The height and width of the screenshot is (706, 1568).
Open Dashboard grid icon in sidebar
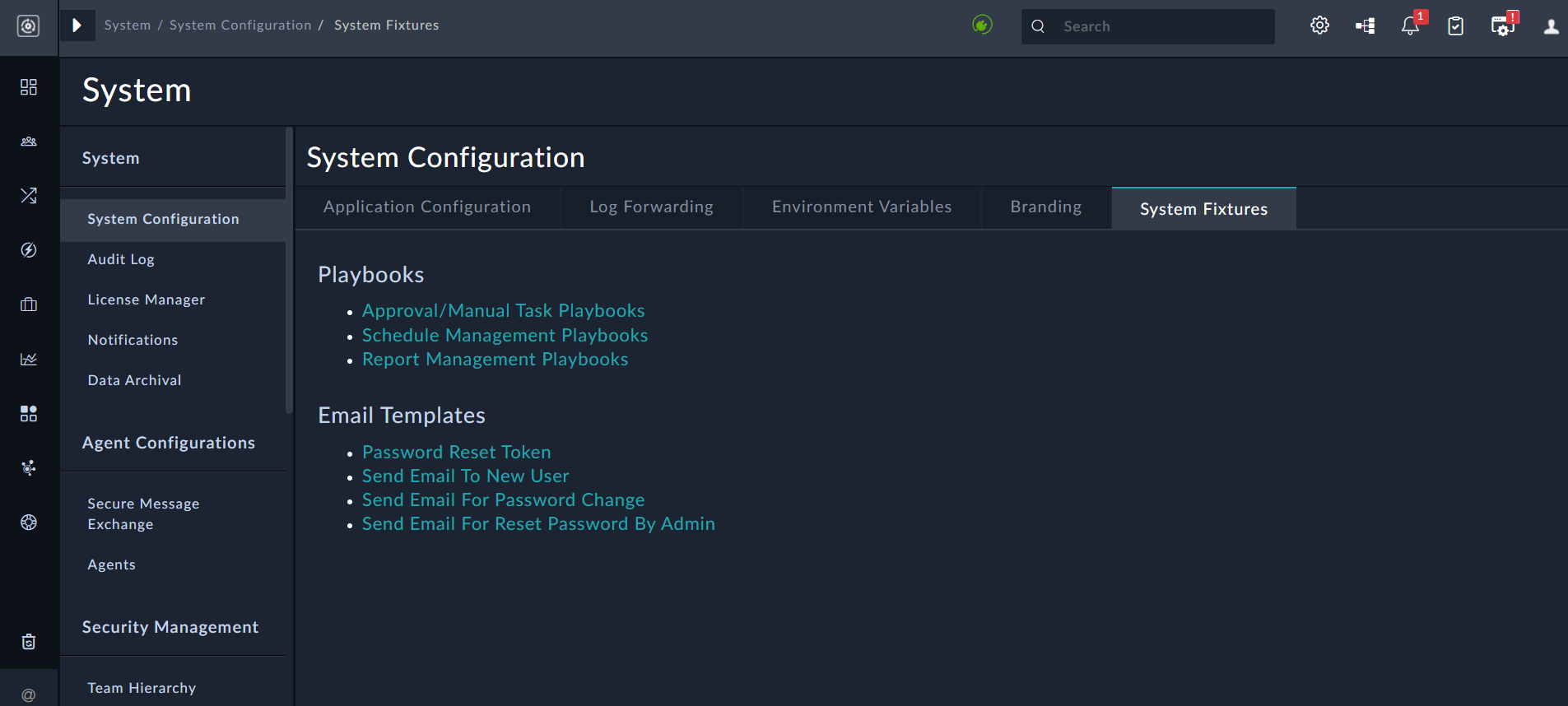29,87
